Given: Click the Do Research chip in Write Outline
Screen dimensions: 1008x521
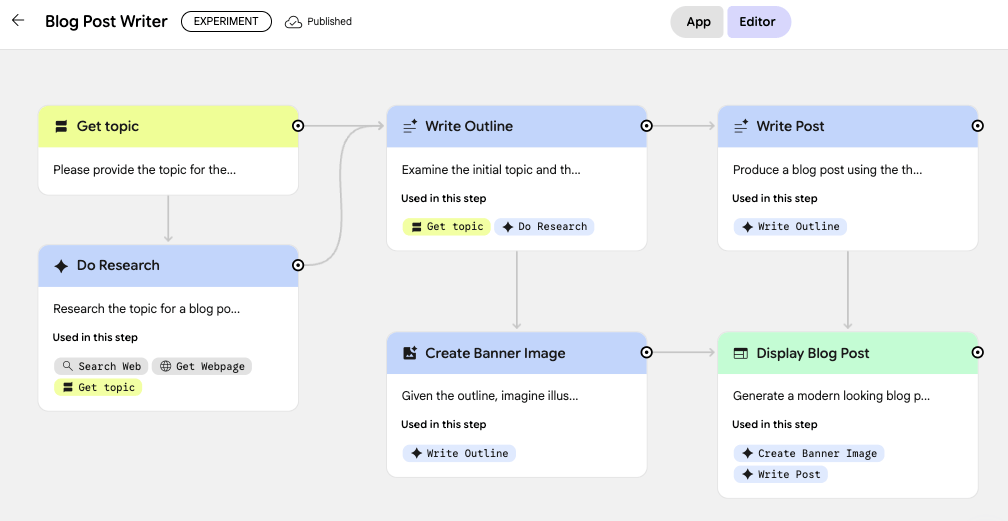Looking at the screenshot, I should pyautogui.click(x=544, y=227).
